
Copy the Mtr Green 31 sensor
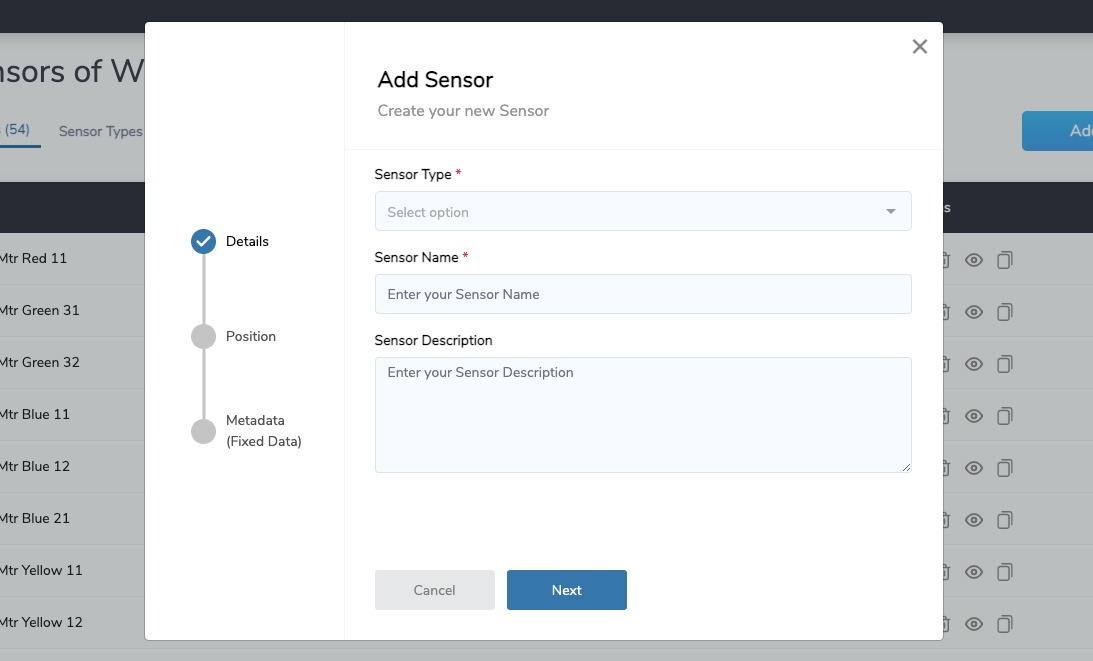pos(1004,310)
